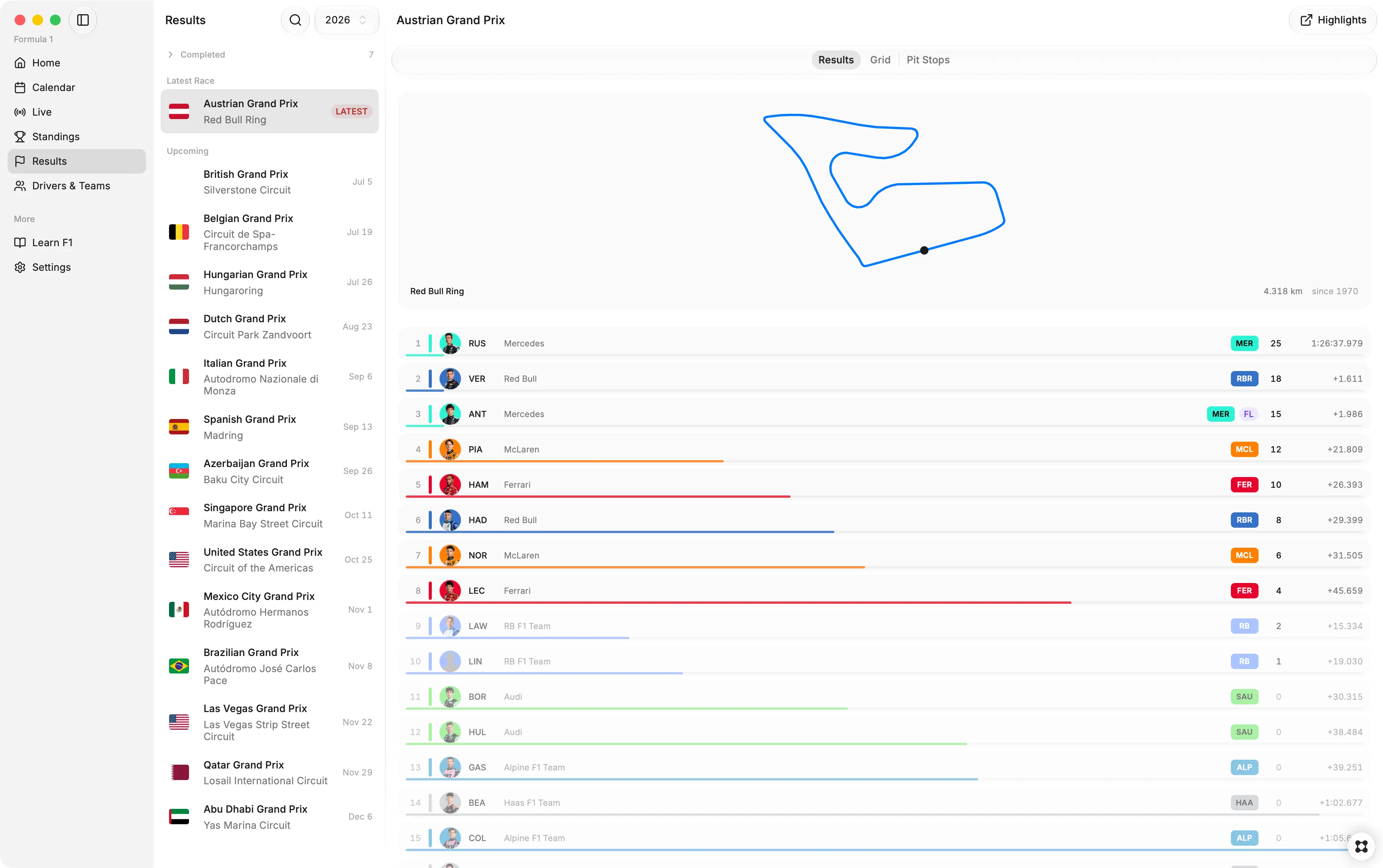Open Calendar in the sidebar
The height and width of the screenshot is (868, 1383).
[x=77, y=87]
